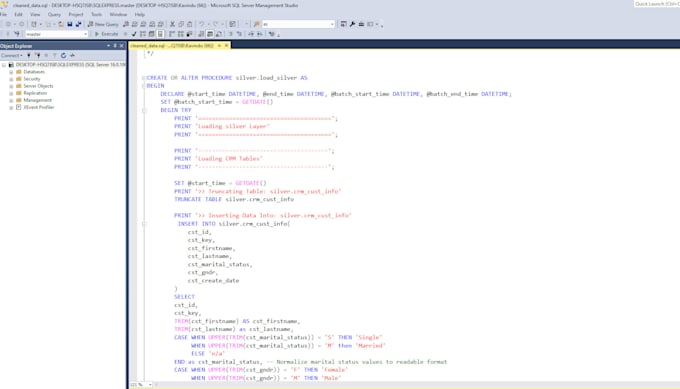The width and height of the screenshot is (680, 389).
Task: Toggle Include Actual Execution Plan icon
Action: [172, 34]
